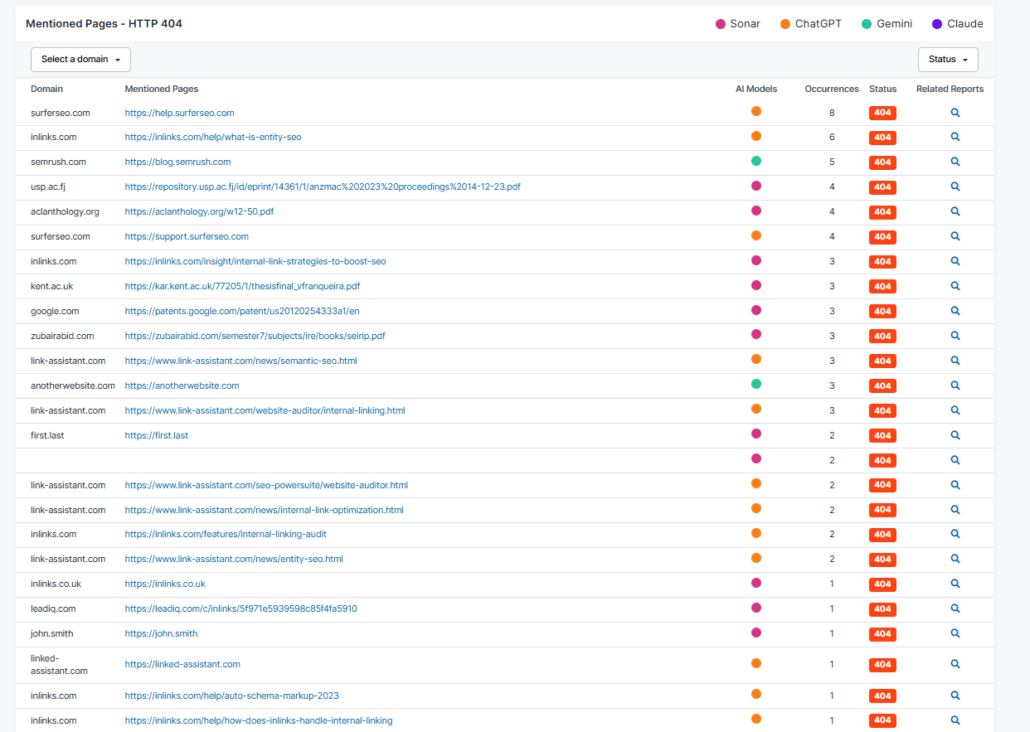Click Gemini green dot in blog.semrush.com row
The height and width of the screenshot is (732, 1030).
756,161
